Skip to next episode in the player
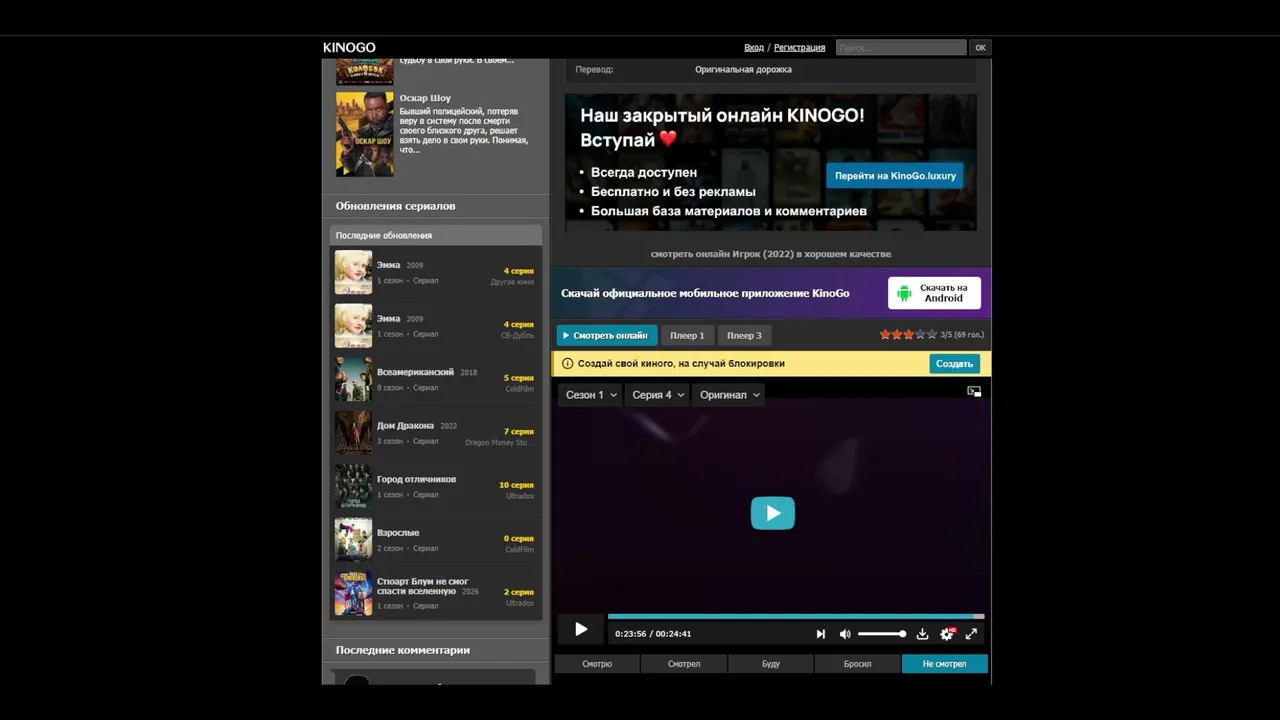Screen dimensions: 1280x720 pos(821,634)
